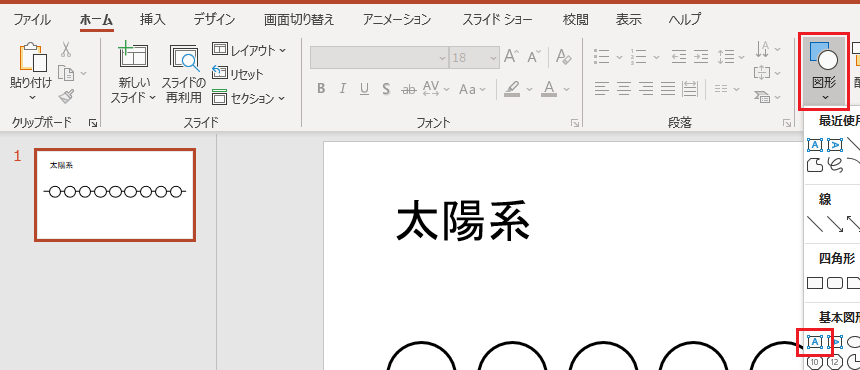The width and height of the screenshot is (860, 370).
Task: Click text highlight color swatch
Action: coord(512,88)
